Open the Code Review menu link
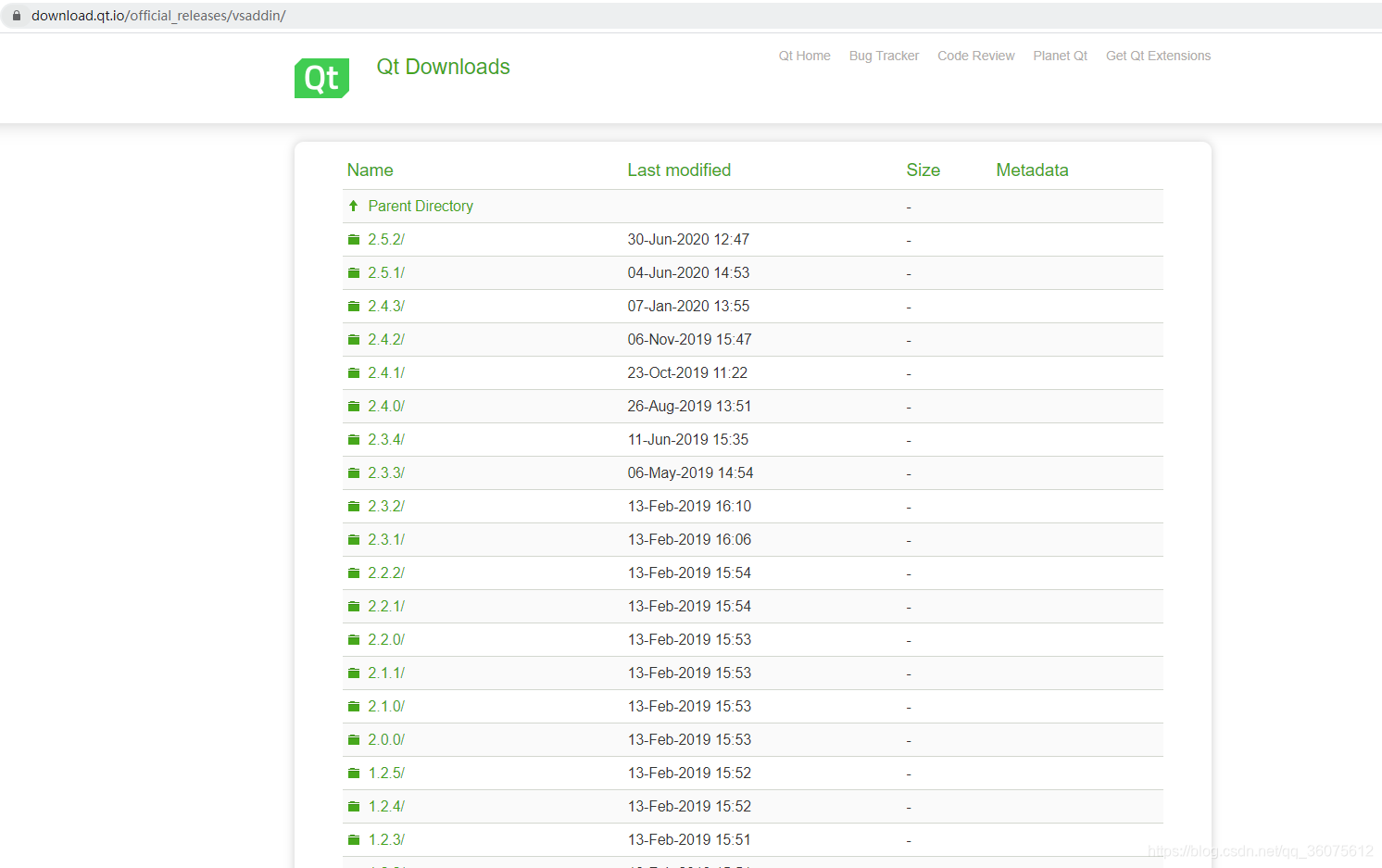 pyautogui.click(x=976, y=56)
